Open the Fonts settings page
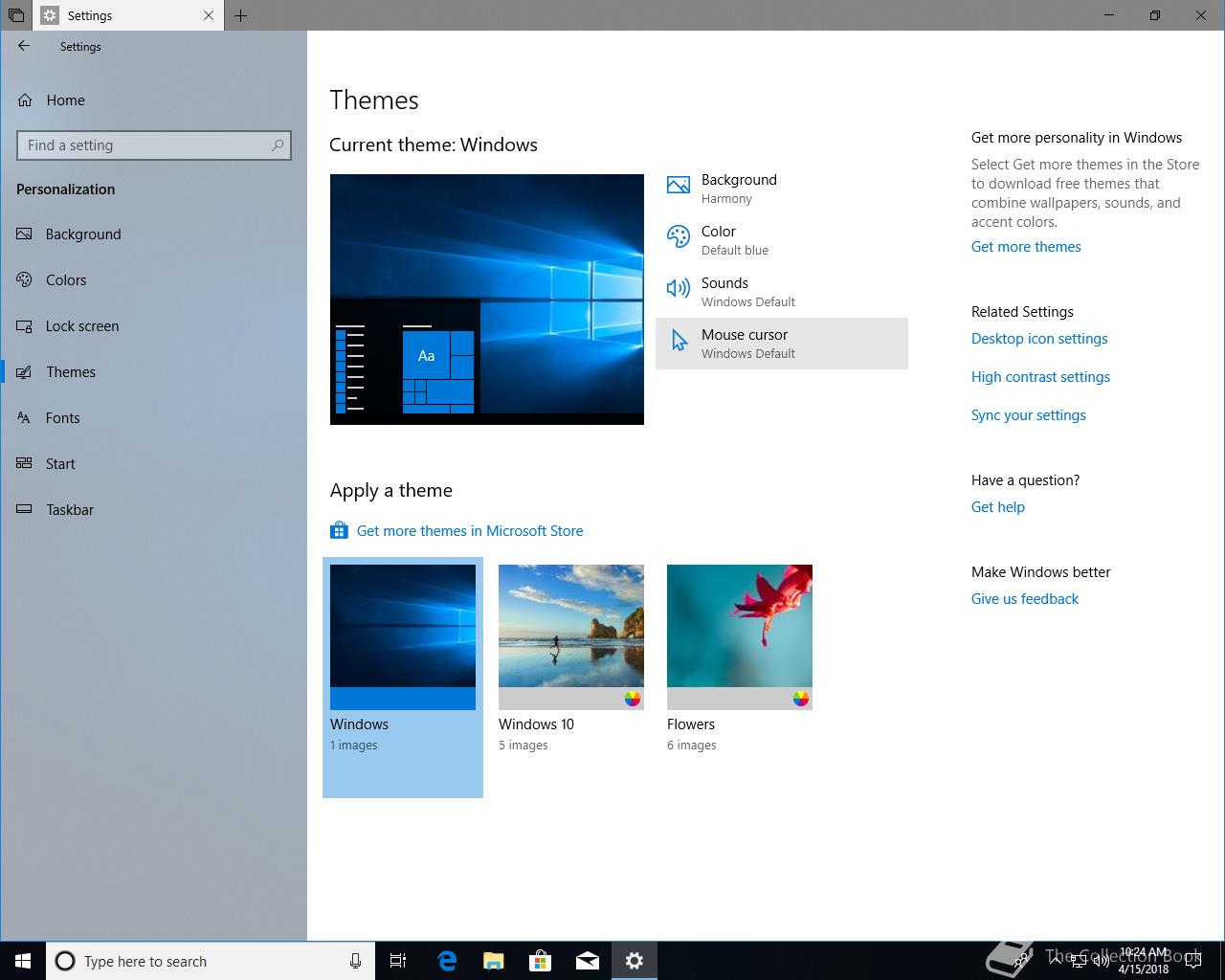Image resolution: width=1225 pixels, height=980 pixels. click(x=153, y=417)
